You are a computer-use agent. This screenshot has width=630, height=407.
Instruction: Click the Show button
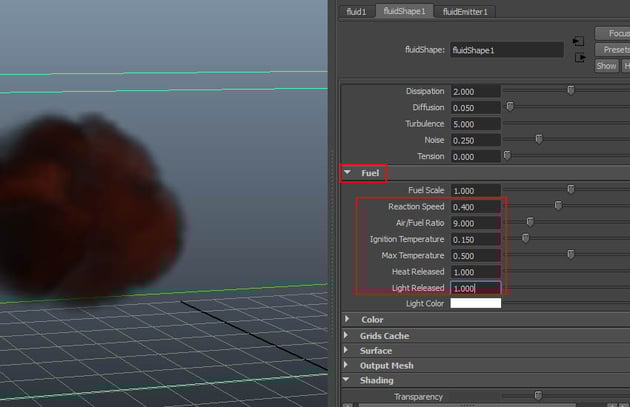[606, 66]
